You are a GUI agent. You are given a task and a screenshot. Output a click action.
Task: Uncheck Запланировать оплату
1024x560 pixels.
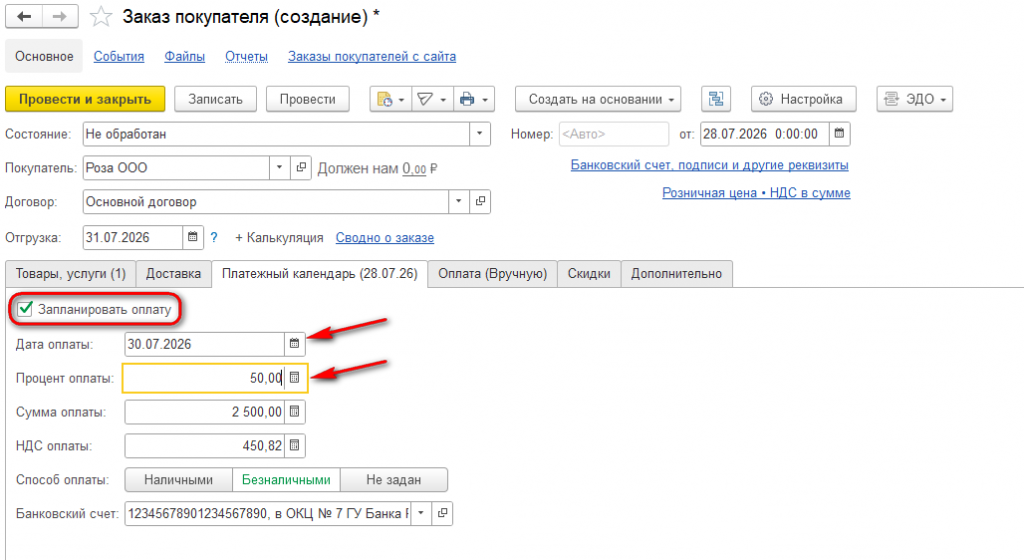tap(25, 309)
